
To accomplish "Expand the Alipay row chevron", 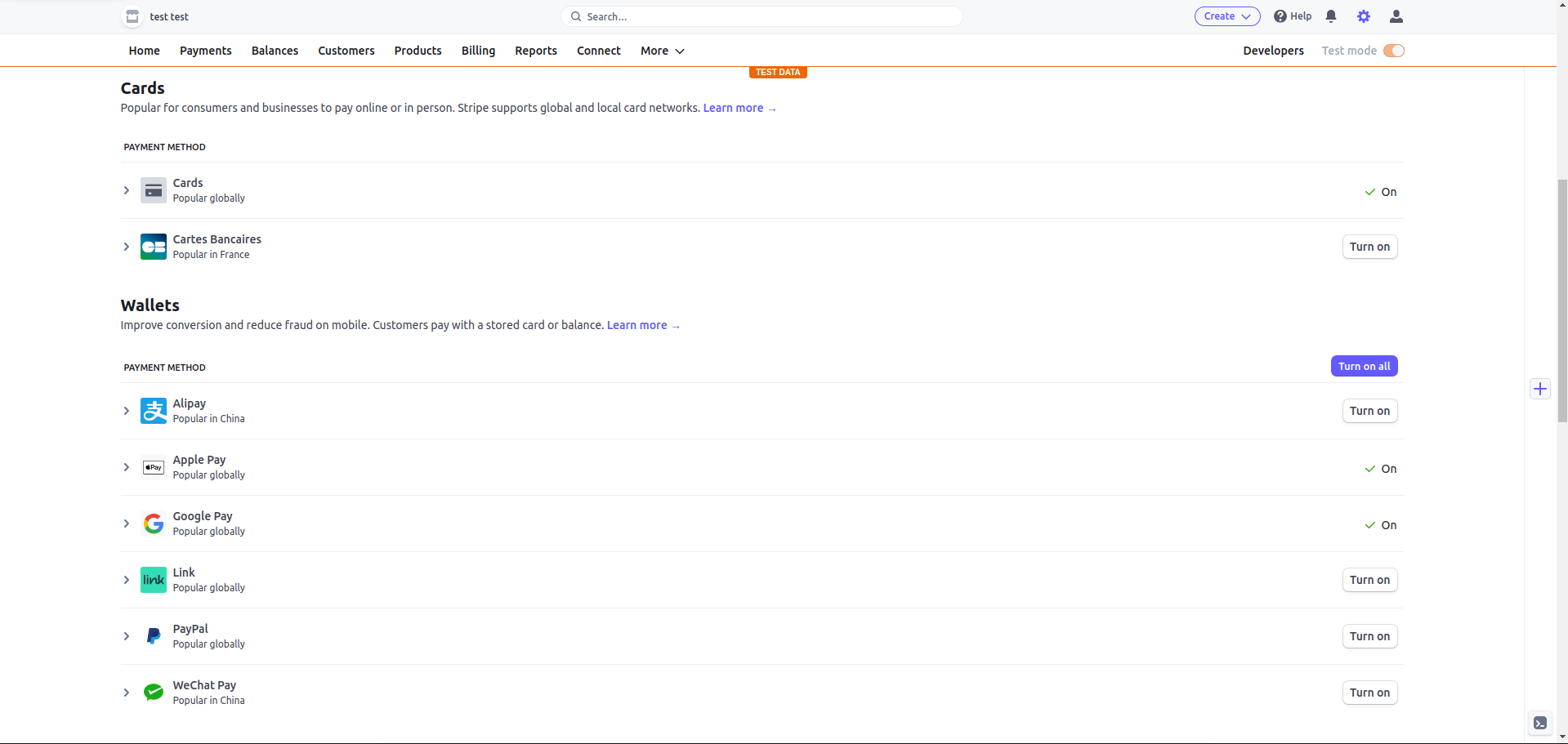I will (x=127, y=411).
